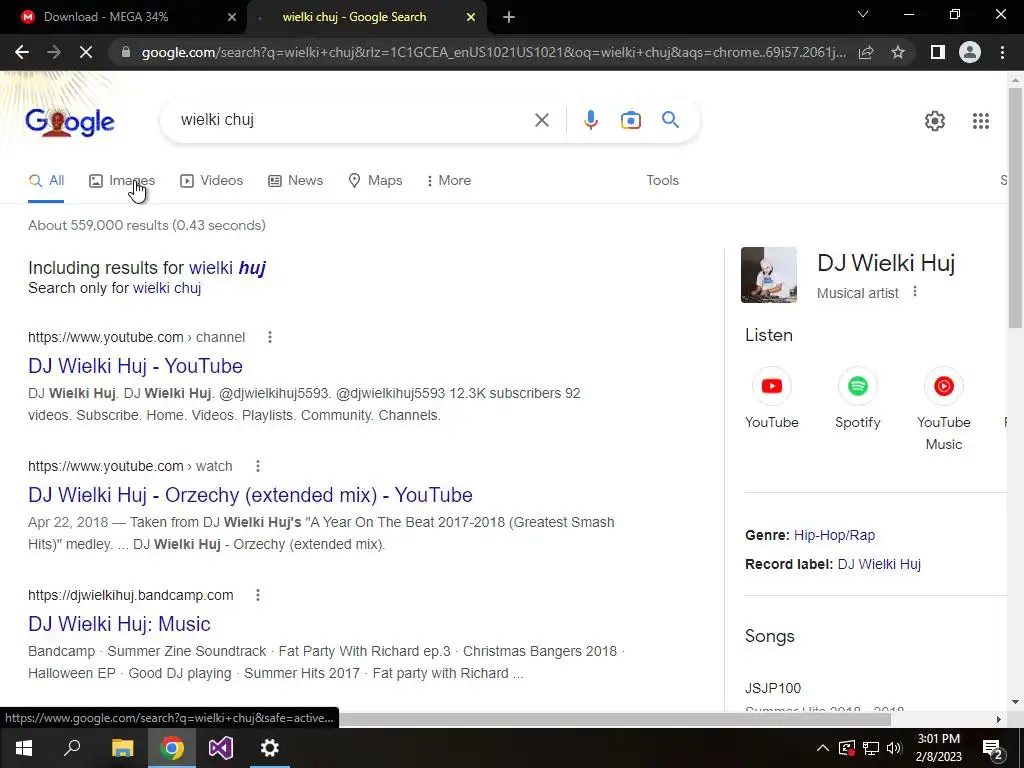
Task: Click the search text field
Action: pyautogui.click(x=353, y=120)
